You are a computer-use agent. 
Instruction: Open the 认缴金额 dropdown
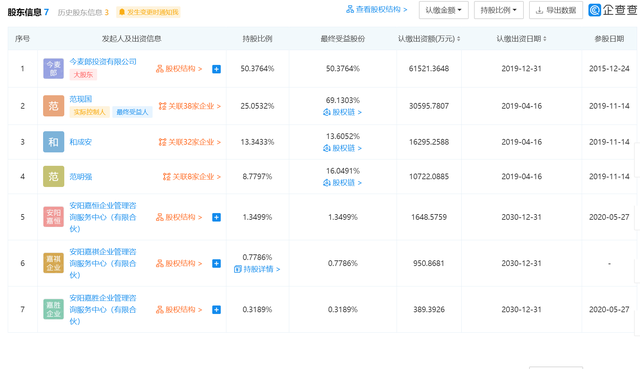tap(444, 10)
